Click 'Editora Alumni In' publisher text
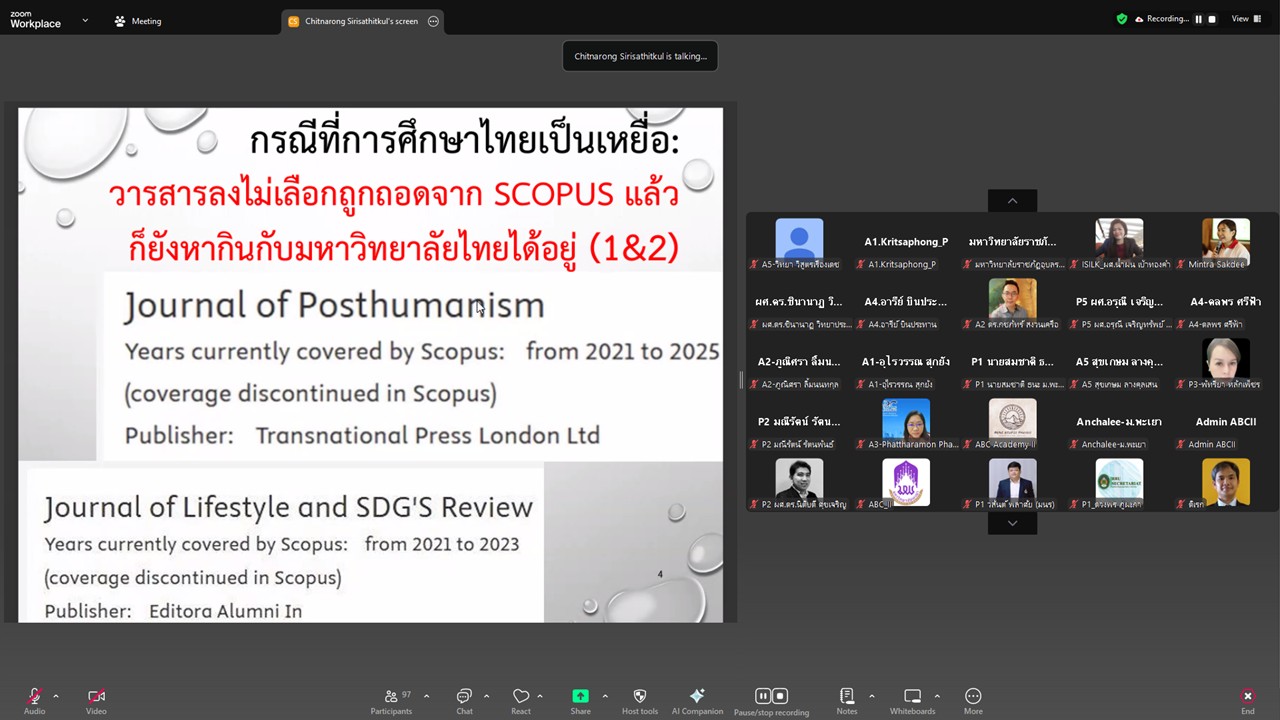1280x720 pixels. 225,611
